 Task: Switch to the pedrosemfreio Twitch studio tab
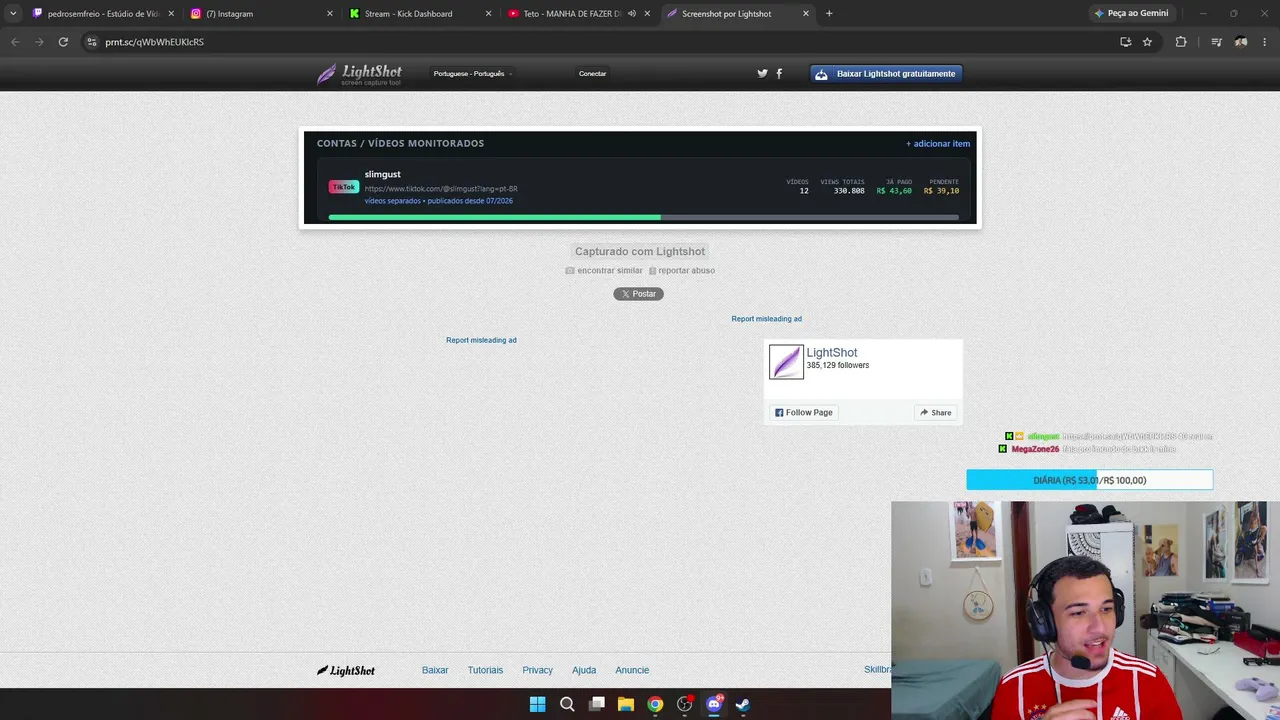click(103, 14)
